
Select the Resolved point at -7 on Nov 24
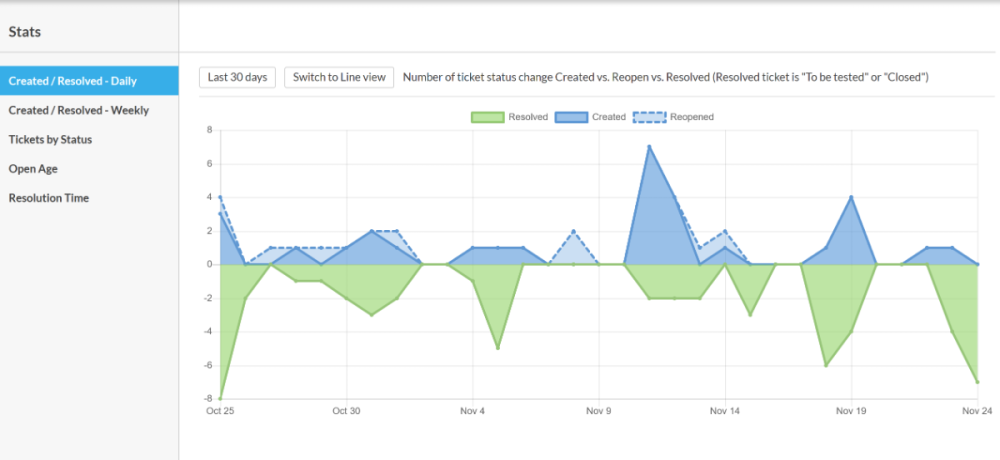[977, 382]
